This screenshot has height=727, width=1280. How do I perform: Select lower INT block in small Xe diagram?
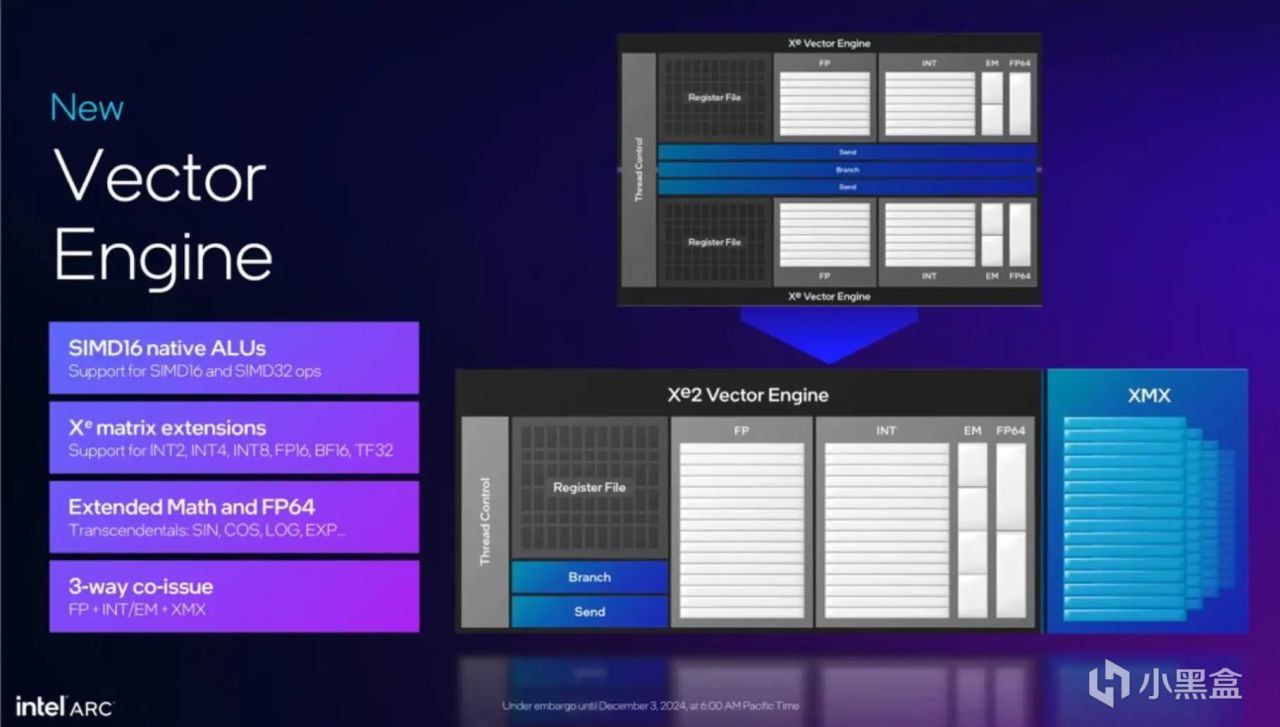pos(929,241)
